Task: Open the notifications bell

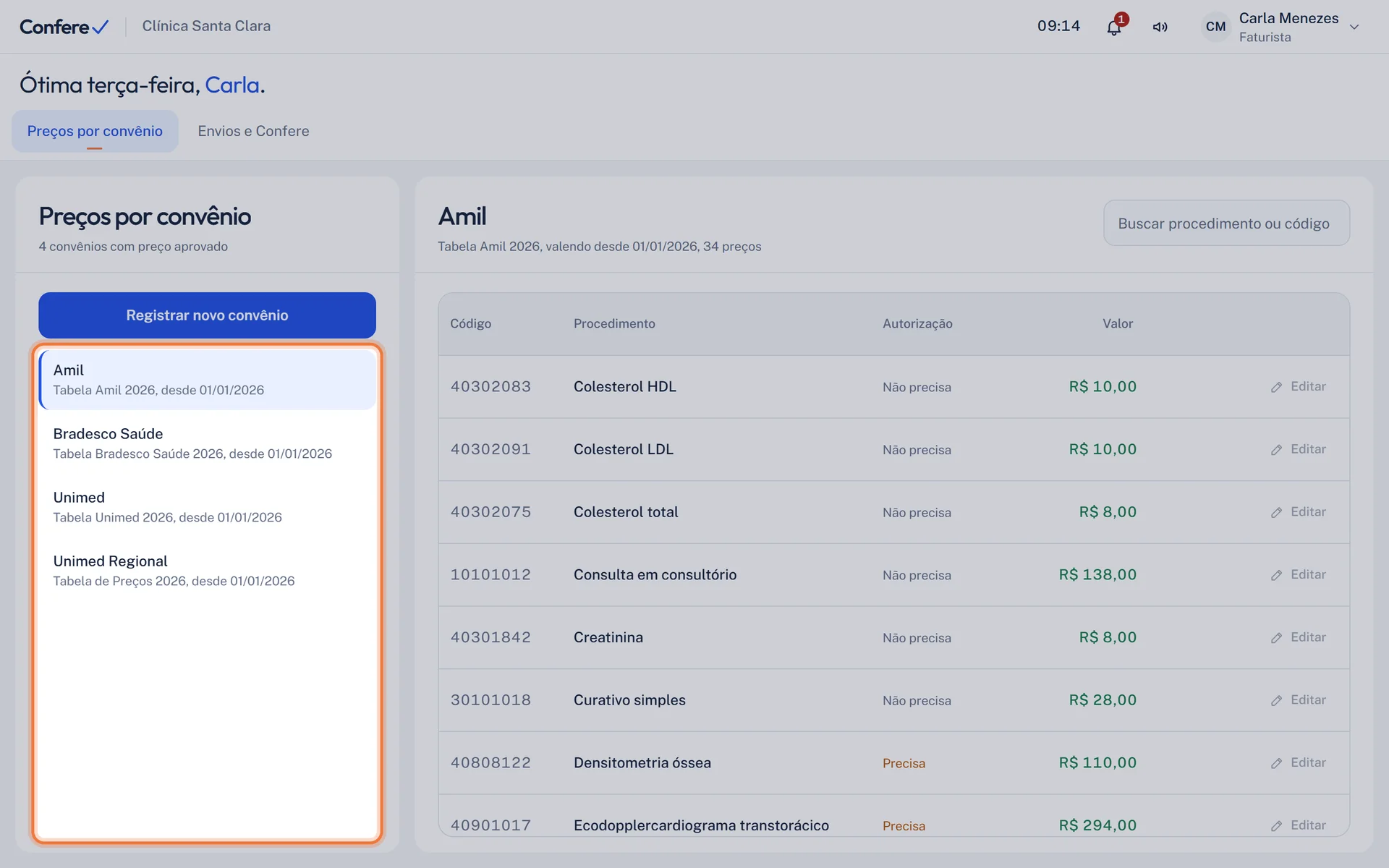Action: tap(1114, 27)
